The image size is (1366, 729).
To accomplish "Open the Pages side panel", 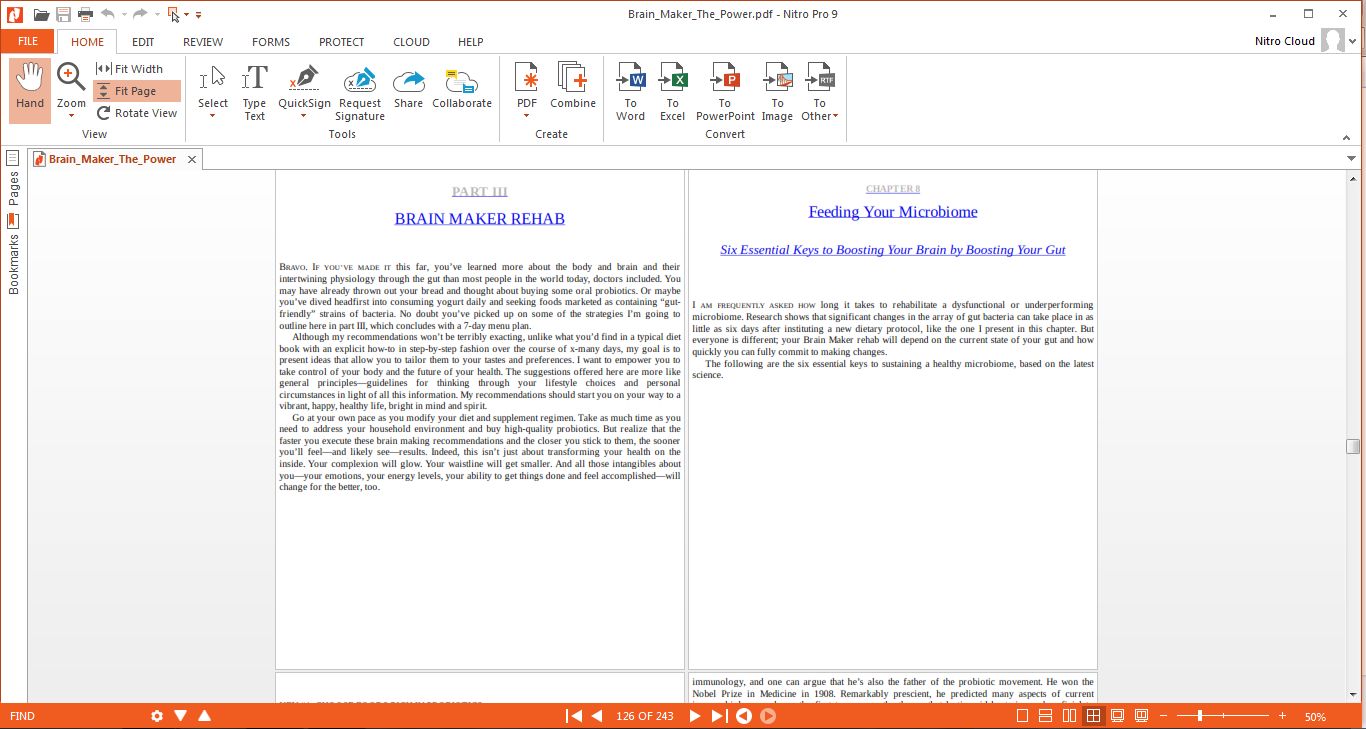I will click(13, 180).
